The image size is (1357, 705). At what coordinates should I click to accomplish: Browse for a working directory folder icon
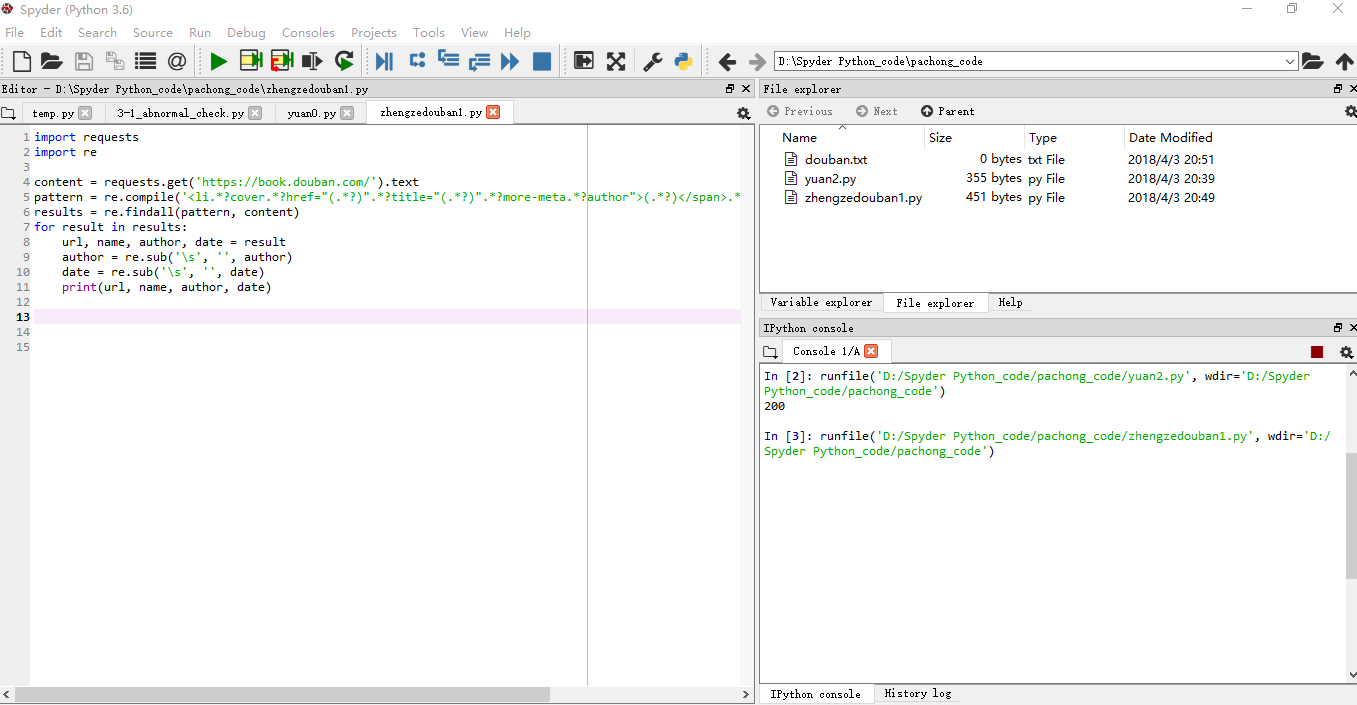pyautogui.click(x=1312, y=61)
